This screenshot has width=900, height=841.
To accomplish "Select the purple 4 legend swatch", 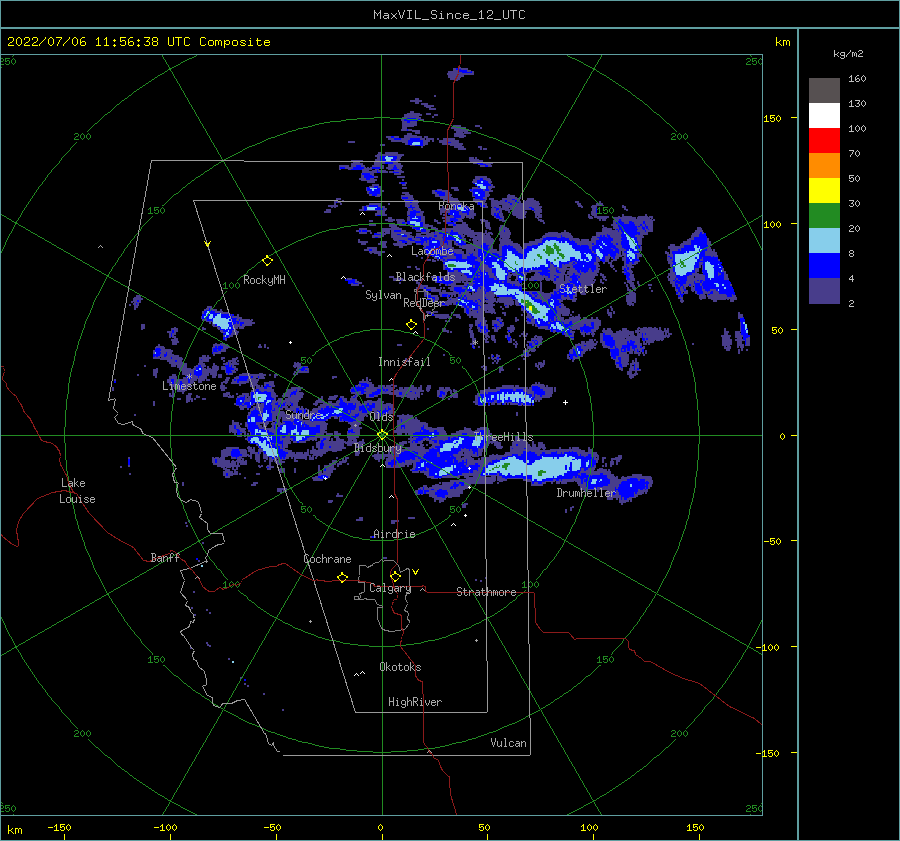I will click(824, 290).
